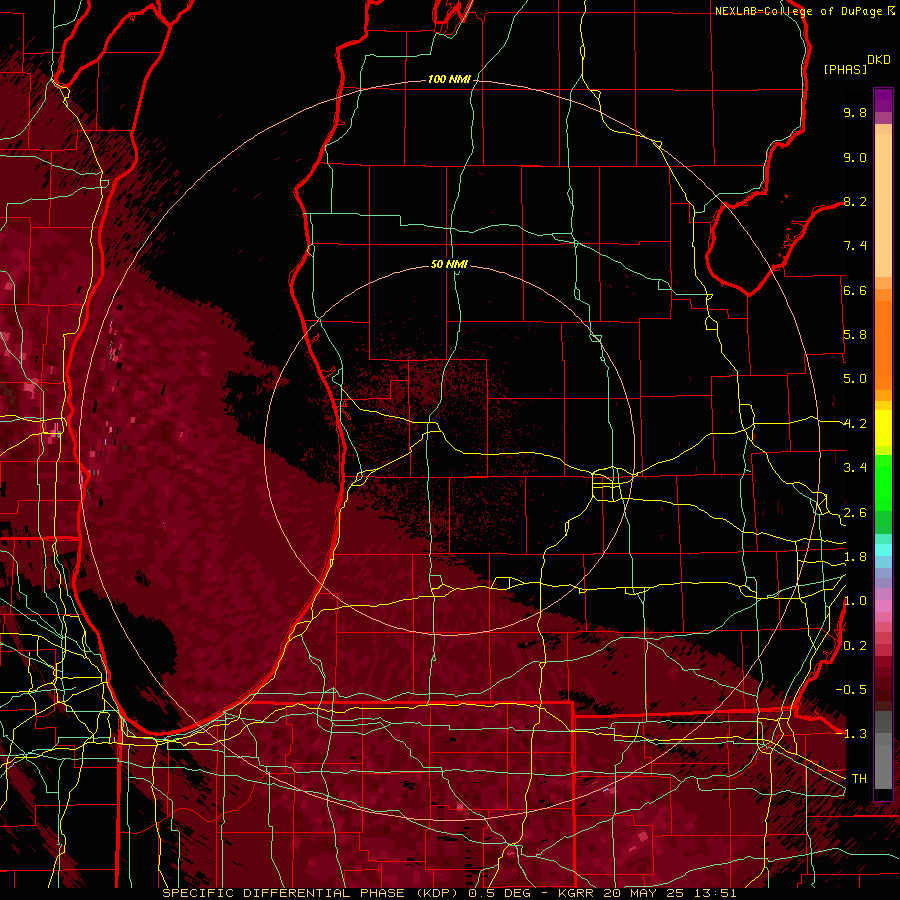Click the 0.2 legend value
The image size is (900, 900).
click(855, 646)
